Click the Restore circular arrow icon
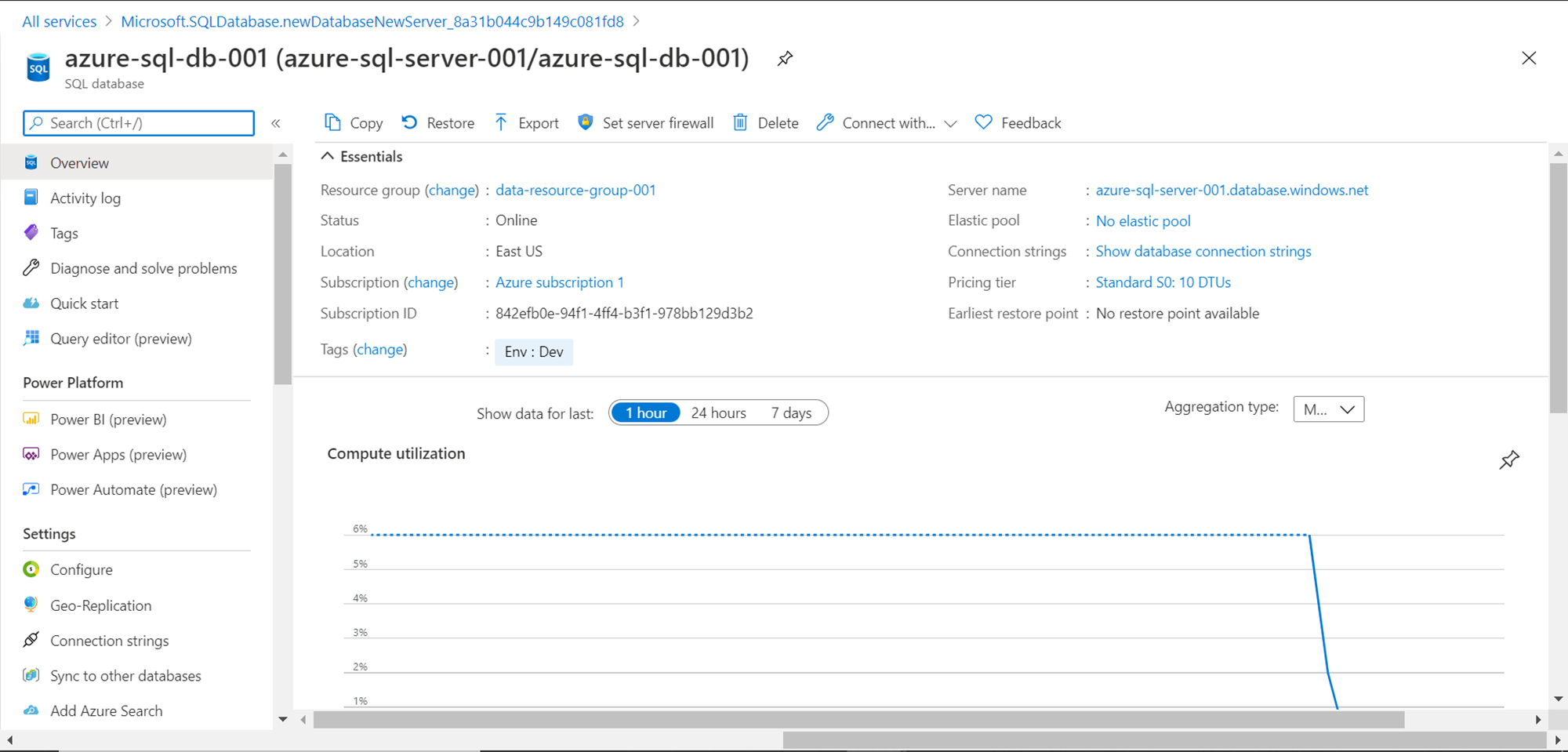This screenshot has width=1568, height=752. [409, 122]
